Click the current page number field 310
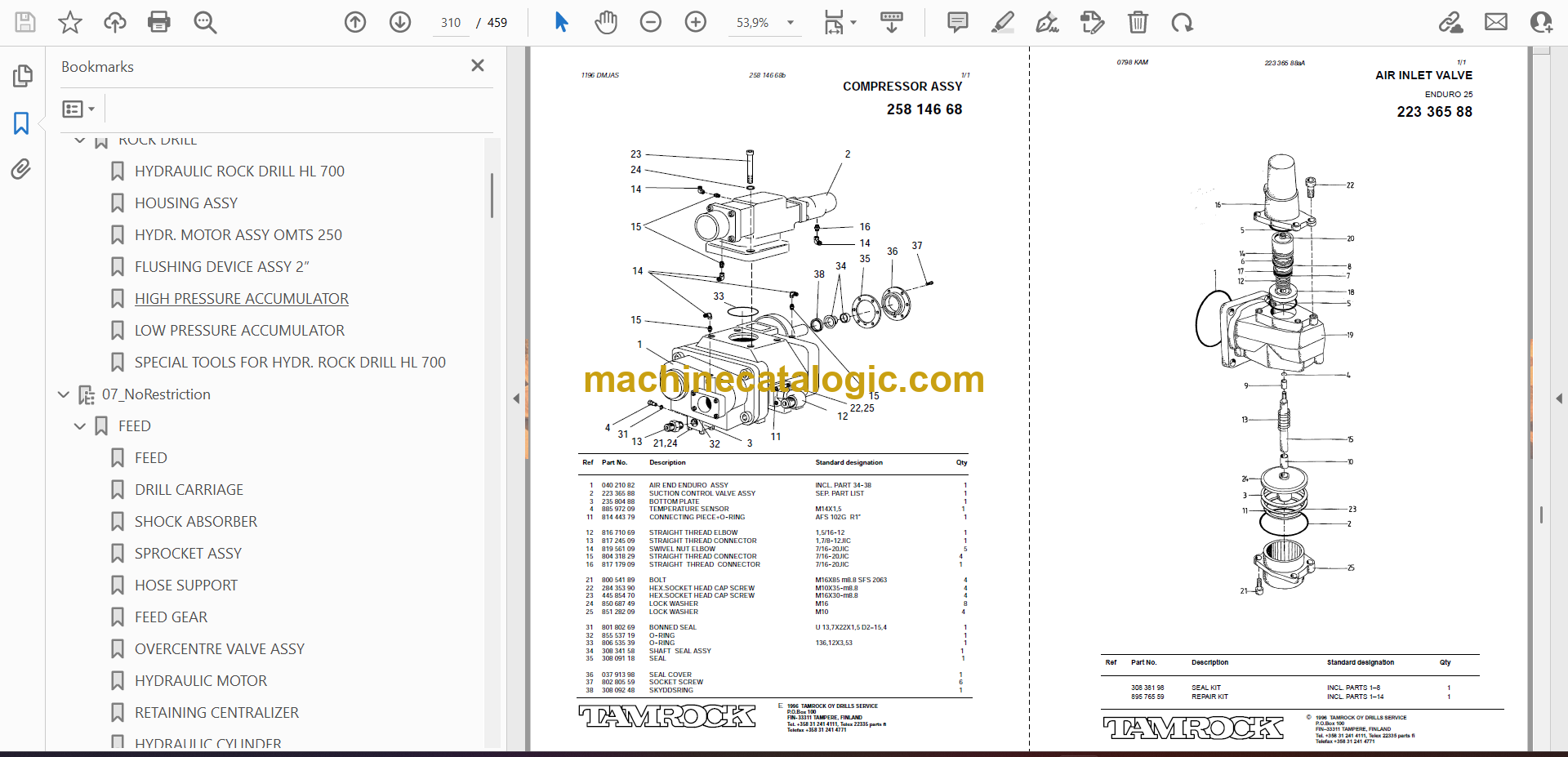Screen dimensions: 1568x757 [x=450, y=23]
